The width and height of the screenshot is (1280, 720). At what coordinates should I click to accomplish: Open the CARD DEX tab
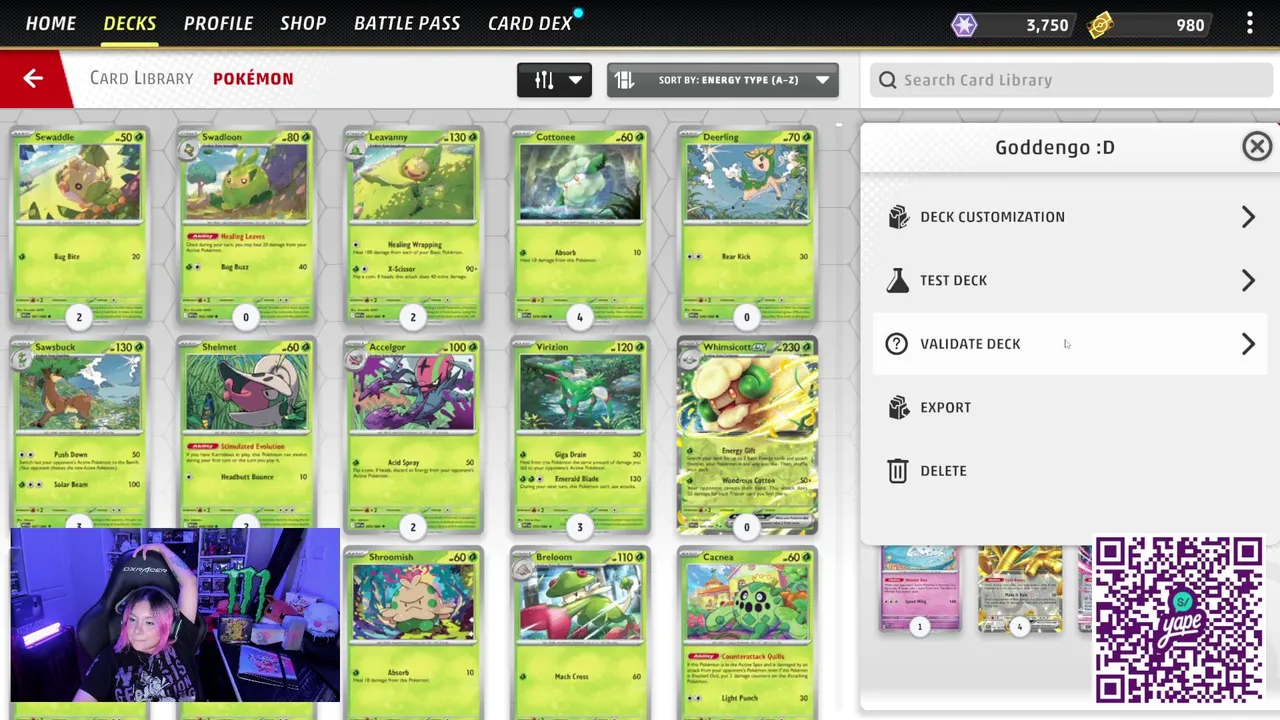pos(530,23)
